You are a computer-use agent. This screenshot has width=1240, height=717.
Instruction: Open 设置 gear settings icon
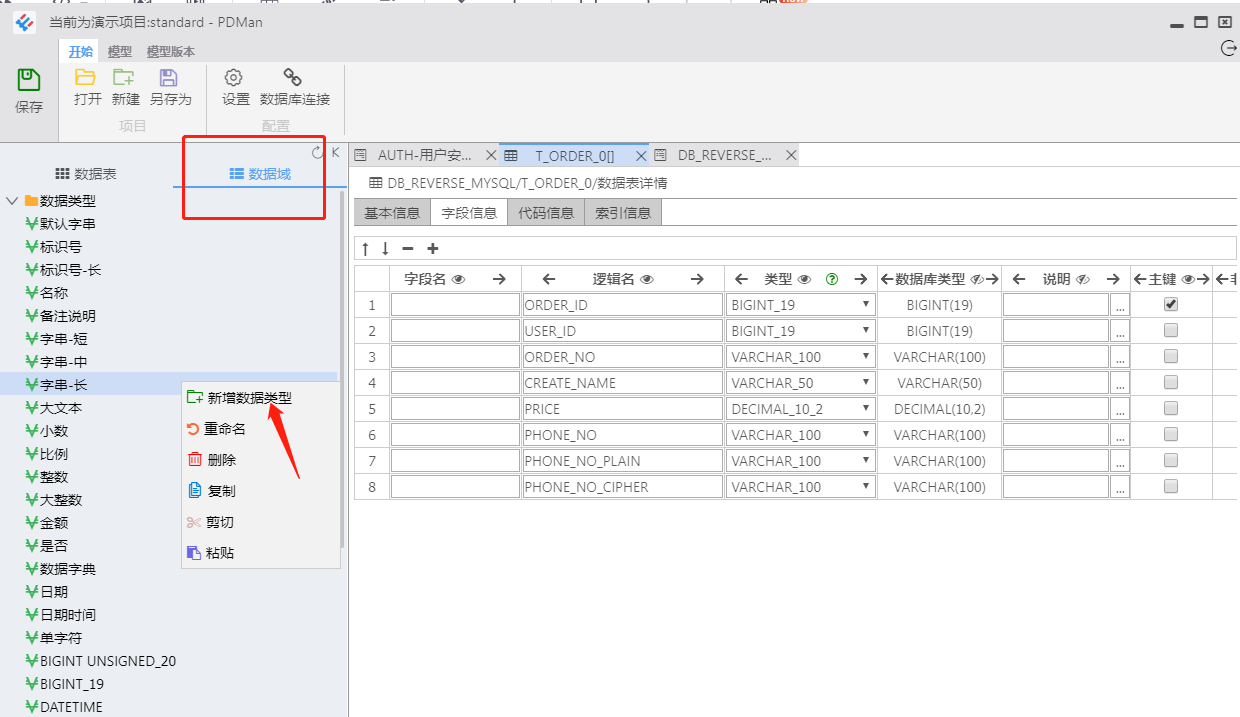[x=234, y=77]
